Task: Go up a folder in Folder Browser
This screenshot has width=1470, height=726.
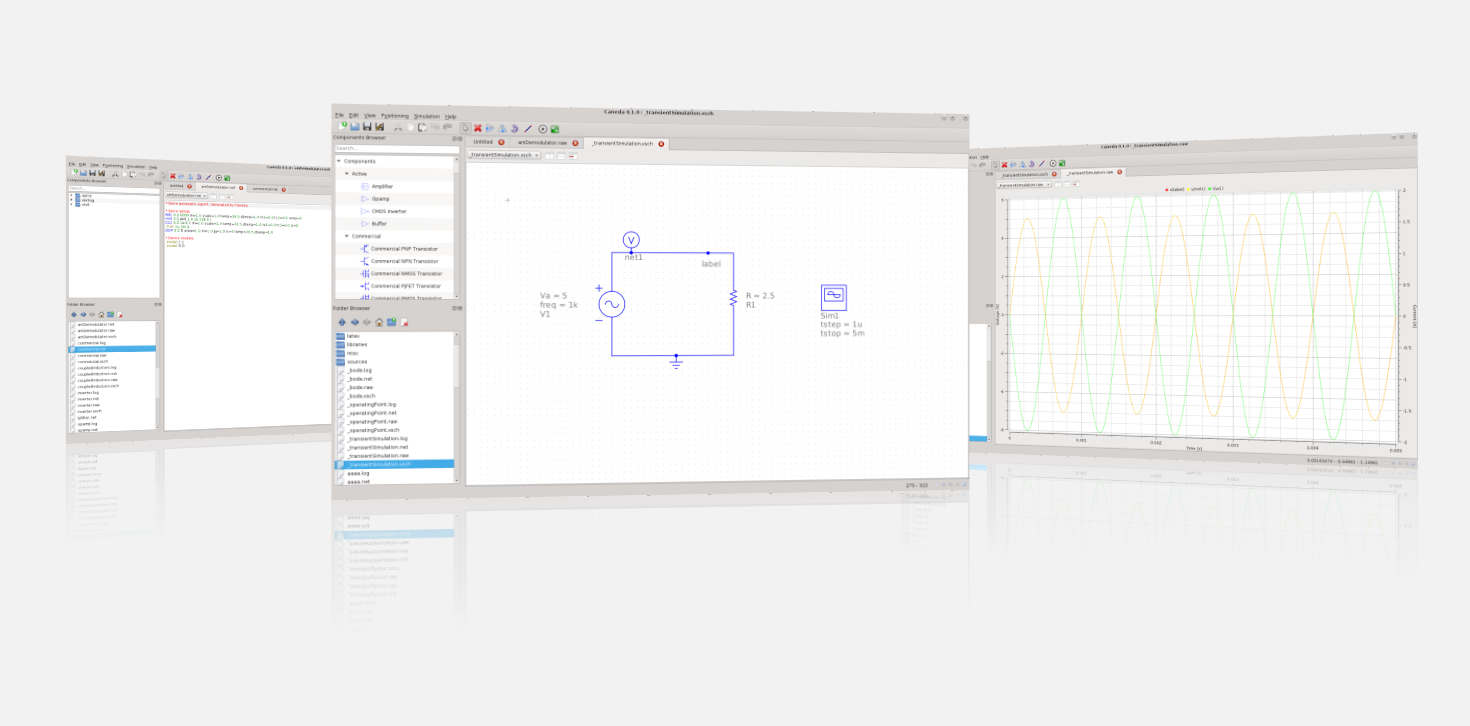Action: coord(341,323)
